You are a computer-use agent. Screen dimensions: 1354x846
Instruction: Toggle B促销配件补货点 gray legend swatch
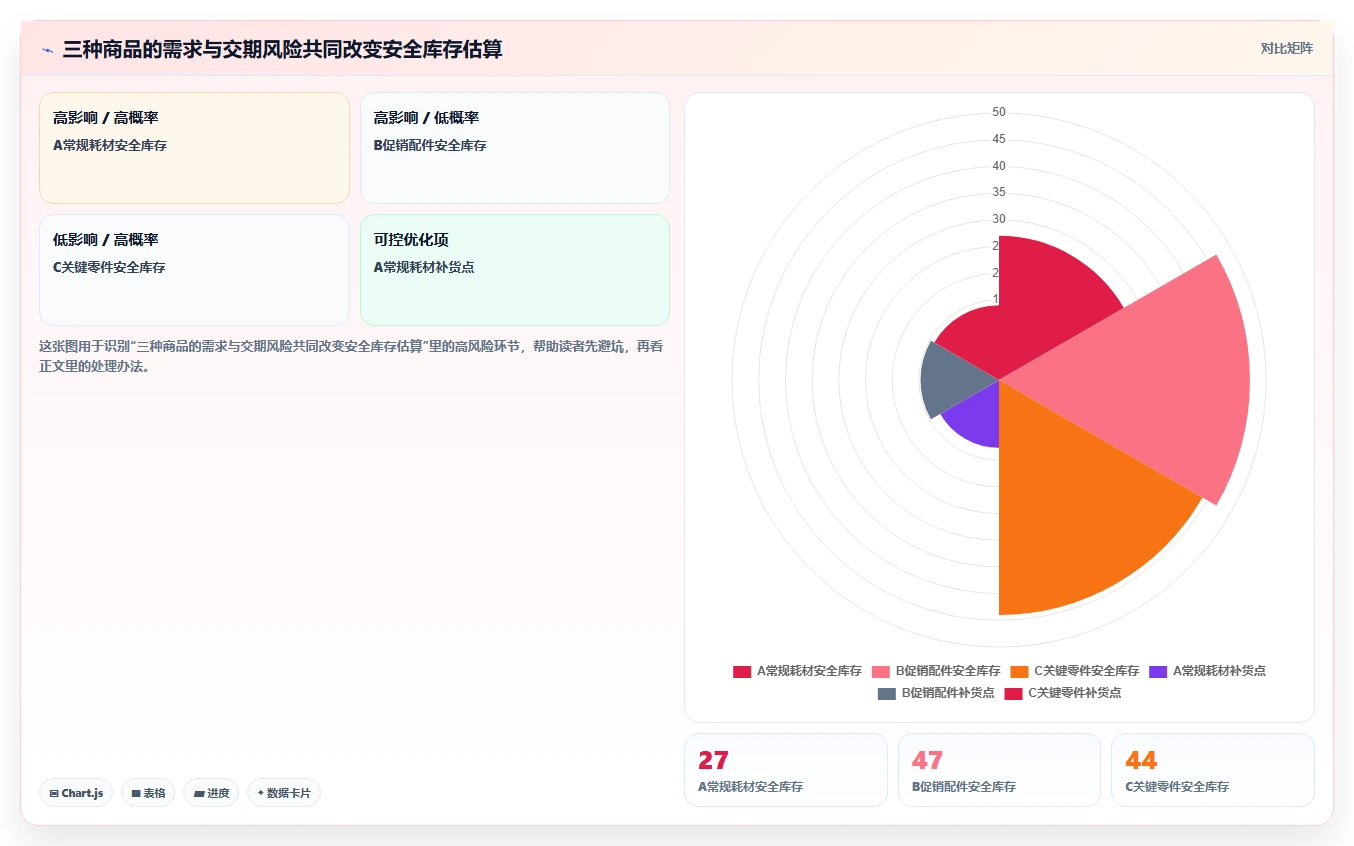tap(887, 694)
